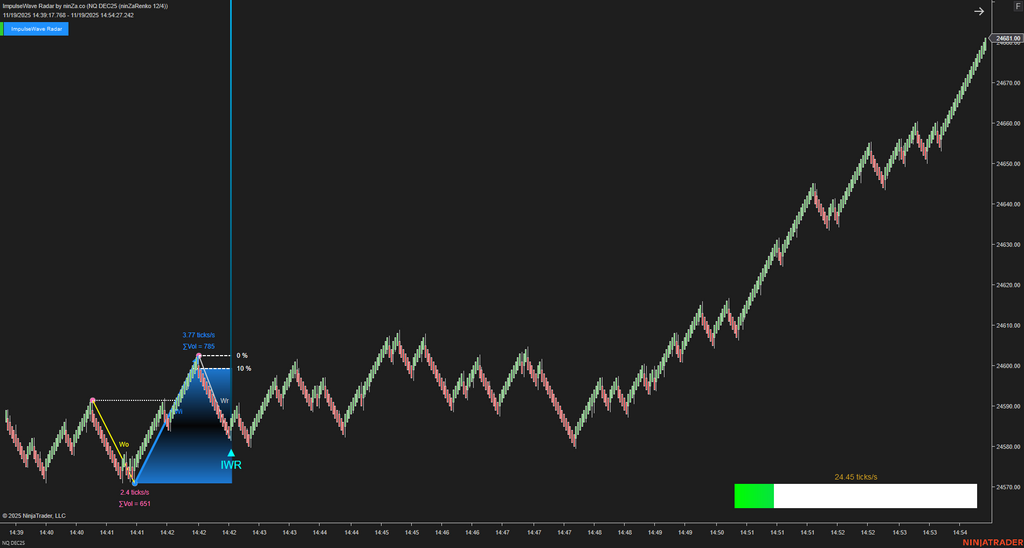Click the 24660.00 price axis label

[1008, 123]
